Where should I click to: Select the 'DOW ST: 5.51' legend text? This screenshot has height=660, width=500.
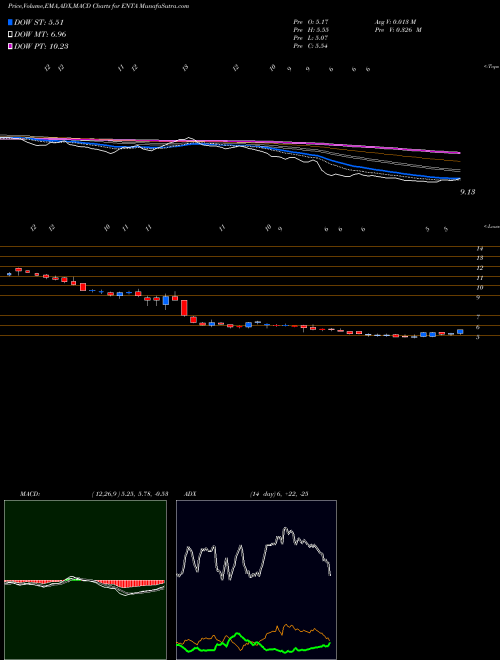click(x=39, y=22)
